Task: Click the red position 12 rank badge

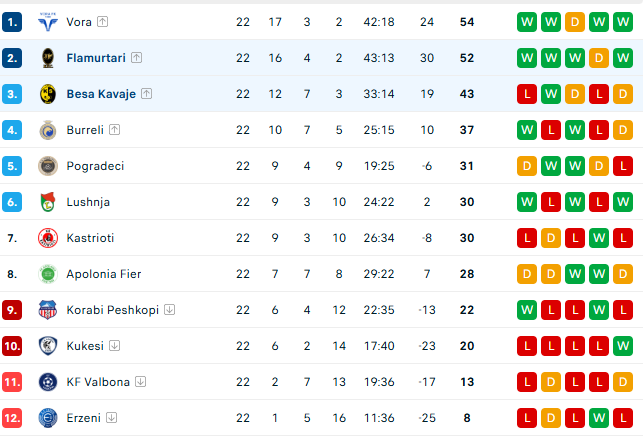Action: click(12, 417)
